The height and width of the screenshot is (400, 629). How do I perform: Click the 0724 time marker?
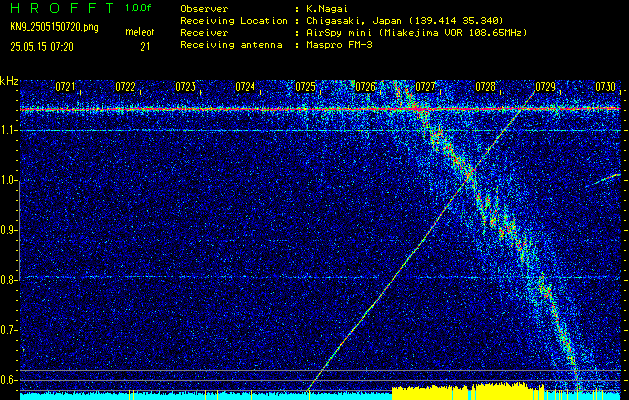[245, 87]
